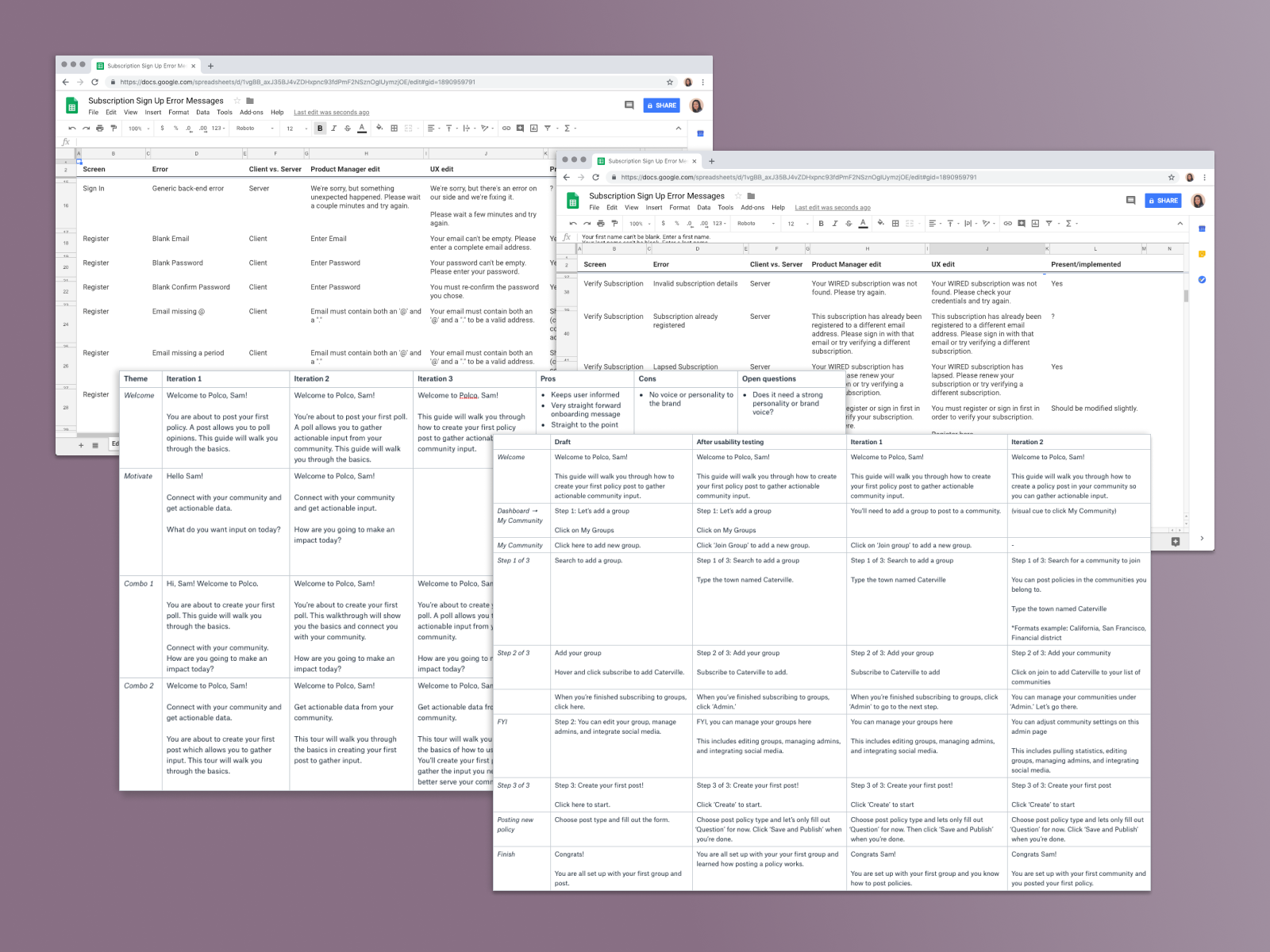
Task: Open Add-ons menu in left window
Action: tap(252, 112)
